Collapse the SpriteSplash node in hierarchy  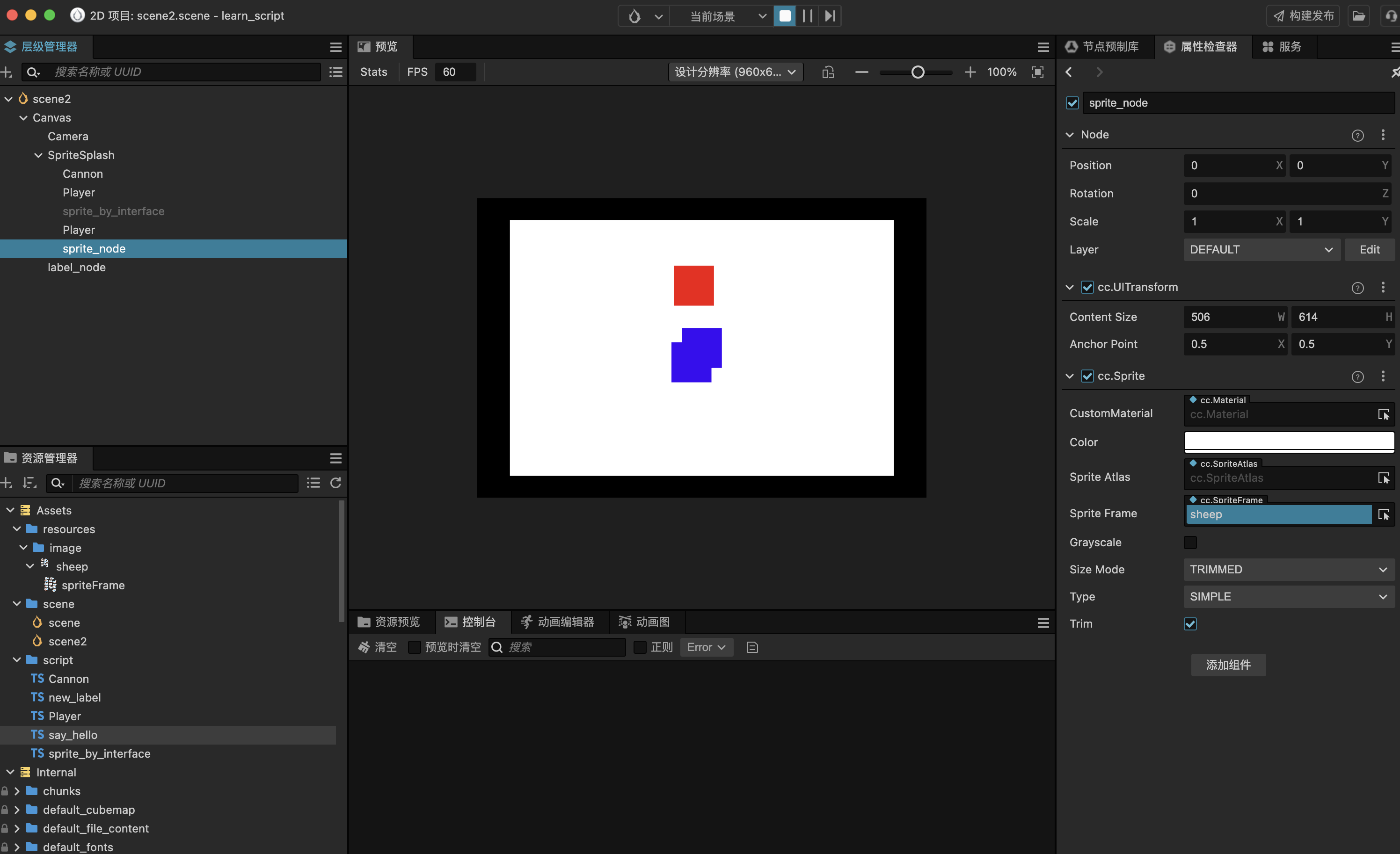[x=38, y=155]
